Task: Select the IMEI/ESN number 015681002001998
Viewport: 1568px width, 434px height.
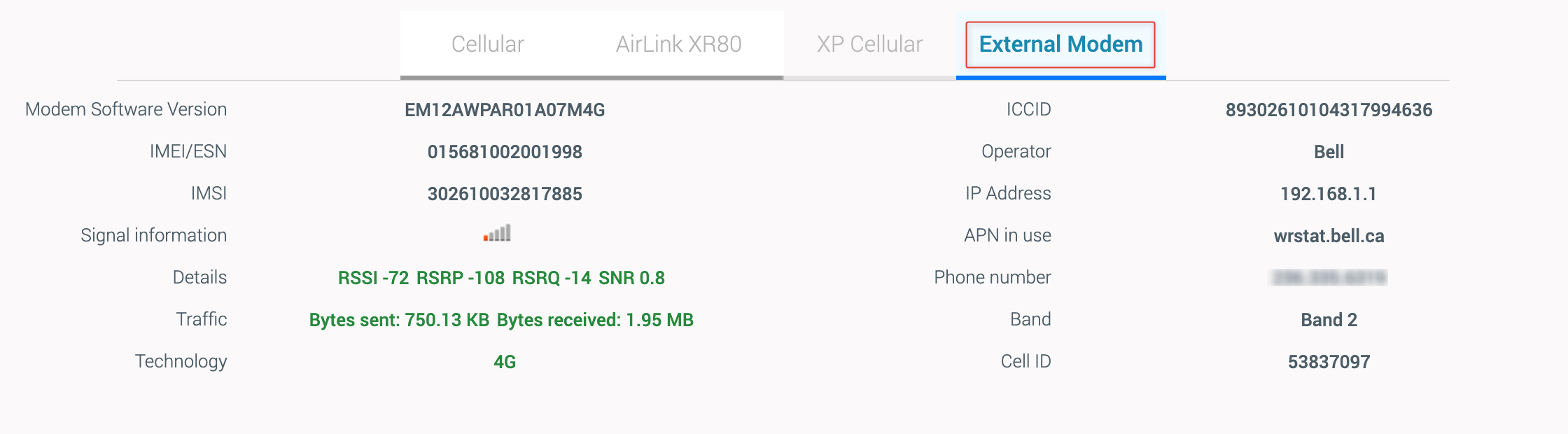Action: [505, 152]
